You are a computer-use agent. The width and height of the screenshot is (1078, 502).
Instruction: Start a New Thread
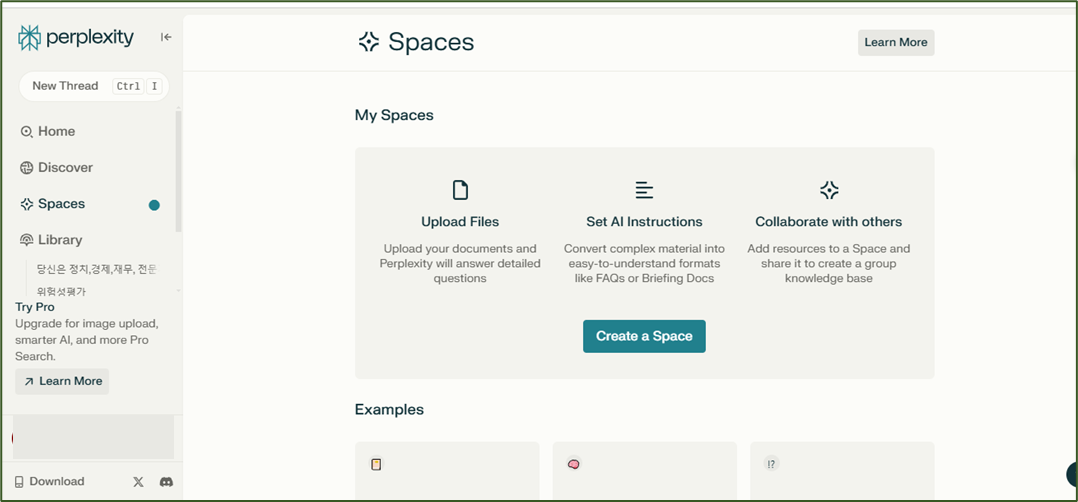94,86
